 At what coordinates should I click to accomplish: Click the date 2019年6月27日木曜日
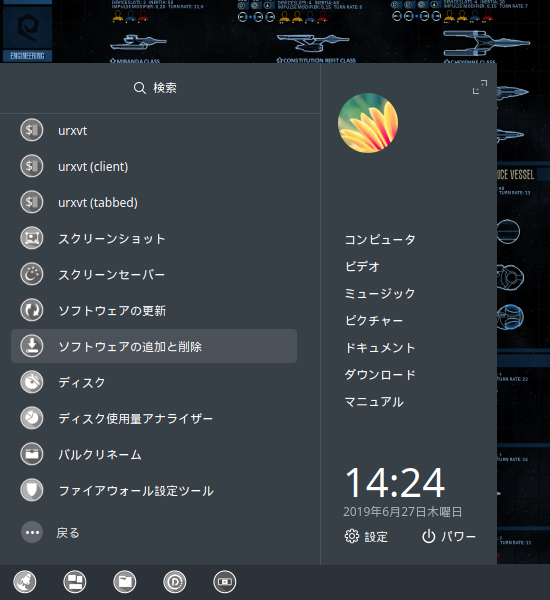(x=403, y=512)
